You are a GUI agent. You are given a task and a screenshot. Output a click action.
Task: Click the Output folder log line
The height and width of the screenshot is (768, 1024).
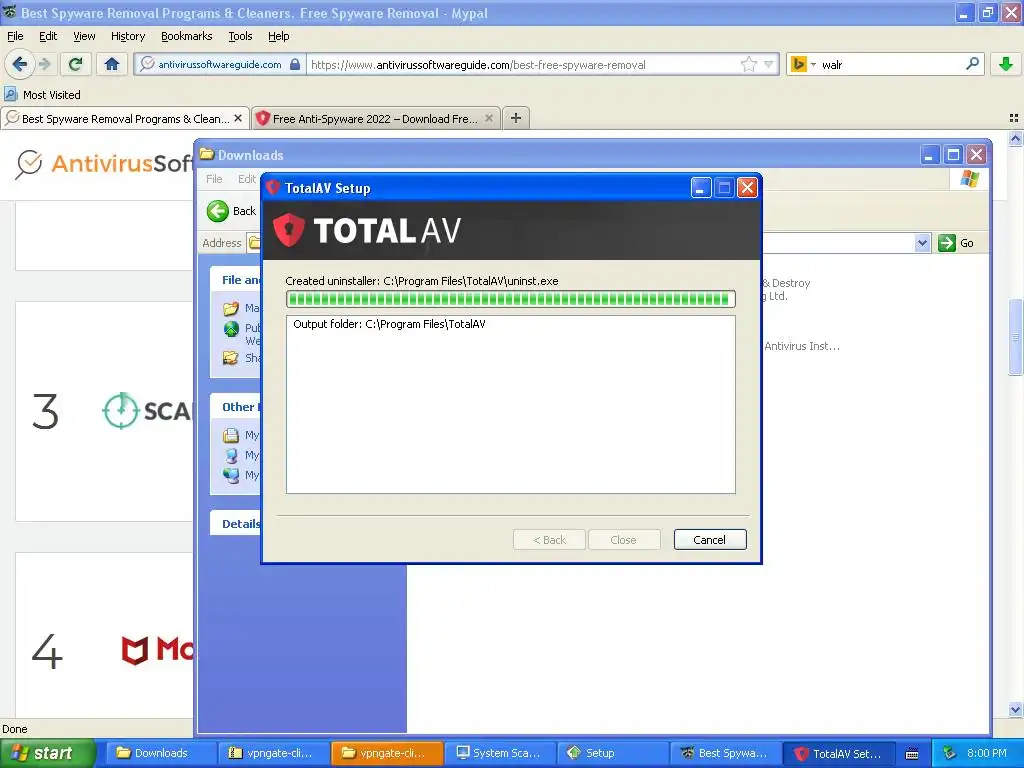(x=389, y=324)
